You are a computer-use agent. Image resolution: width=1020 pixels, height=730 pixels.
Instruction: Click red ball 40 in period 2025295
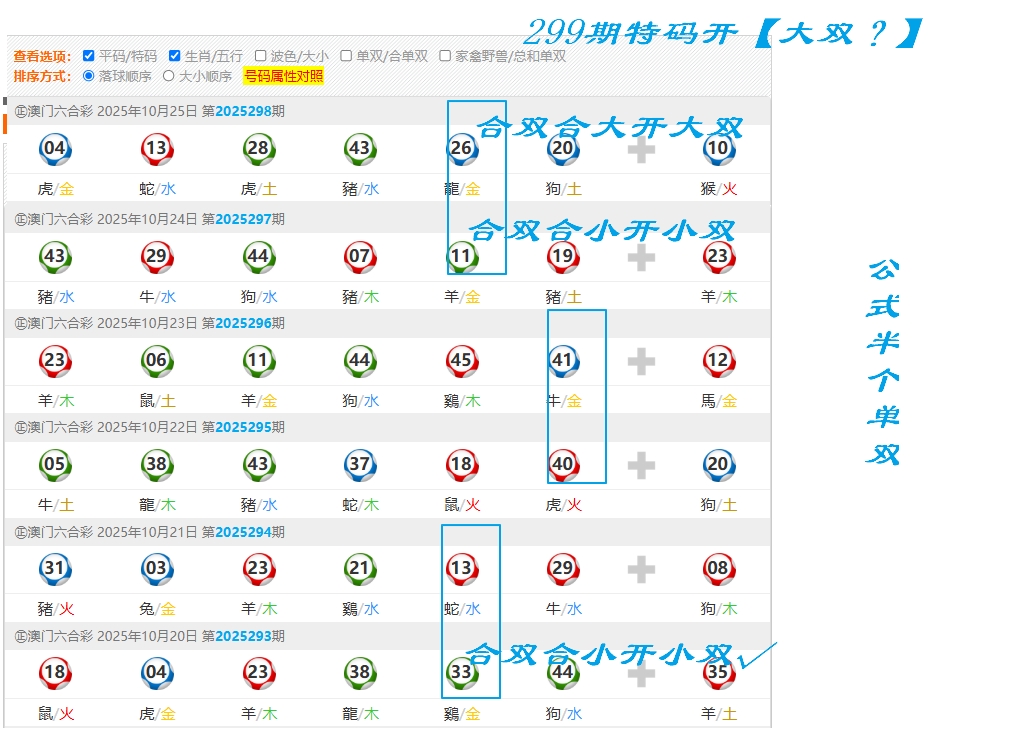click(x=563, y=465)
